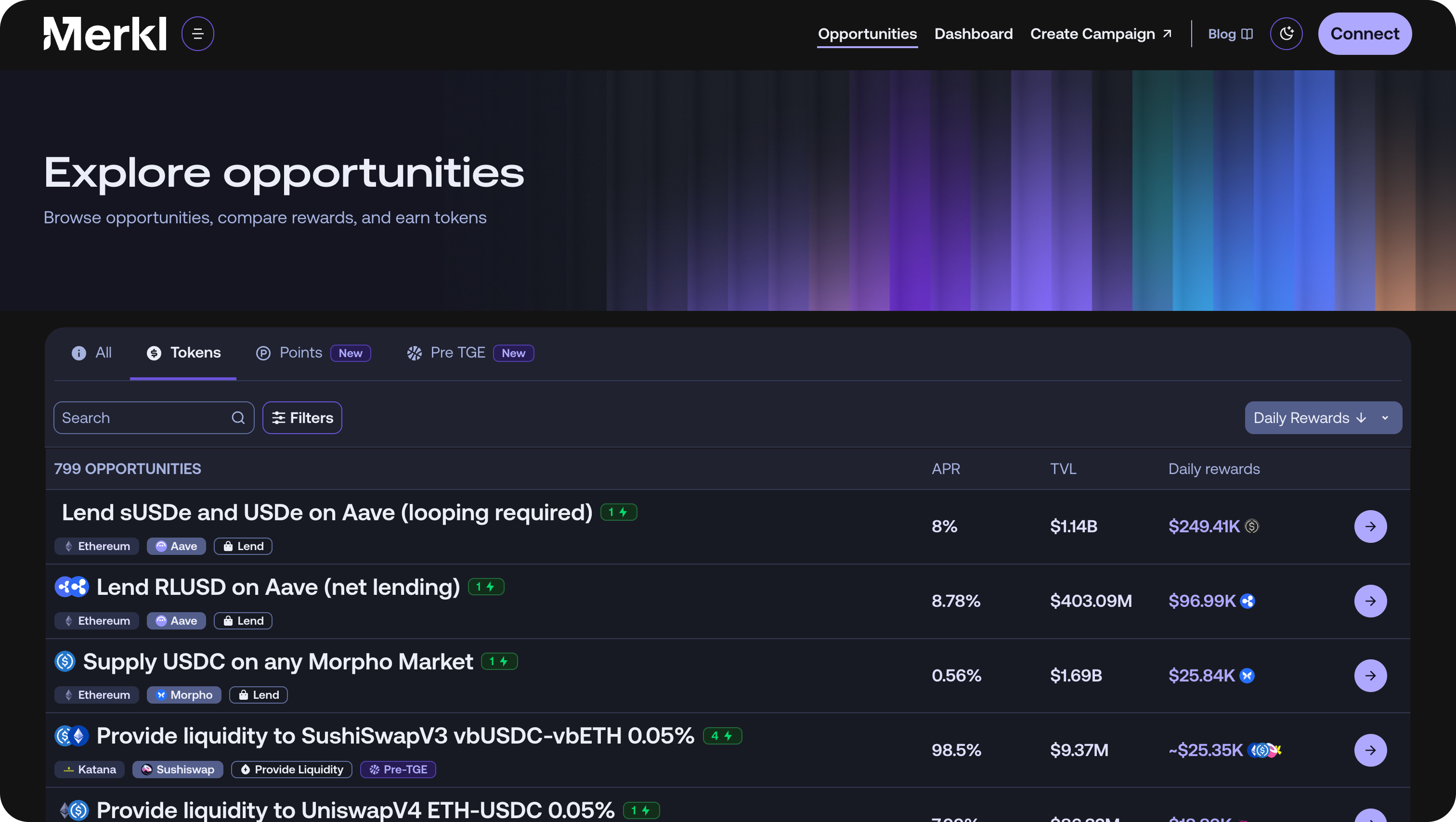
Task: Open the Filters panel
Action: [302, 417]
